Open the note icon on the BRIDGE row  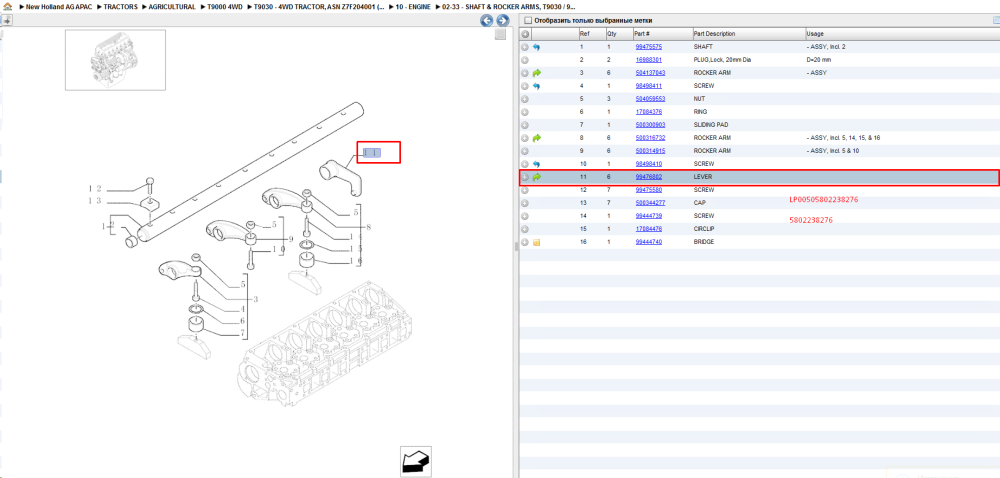[536, 242]
